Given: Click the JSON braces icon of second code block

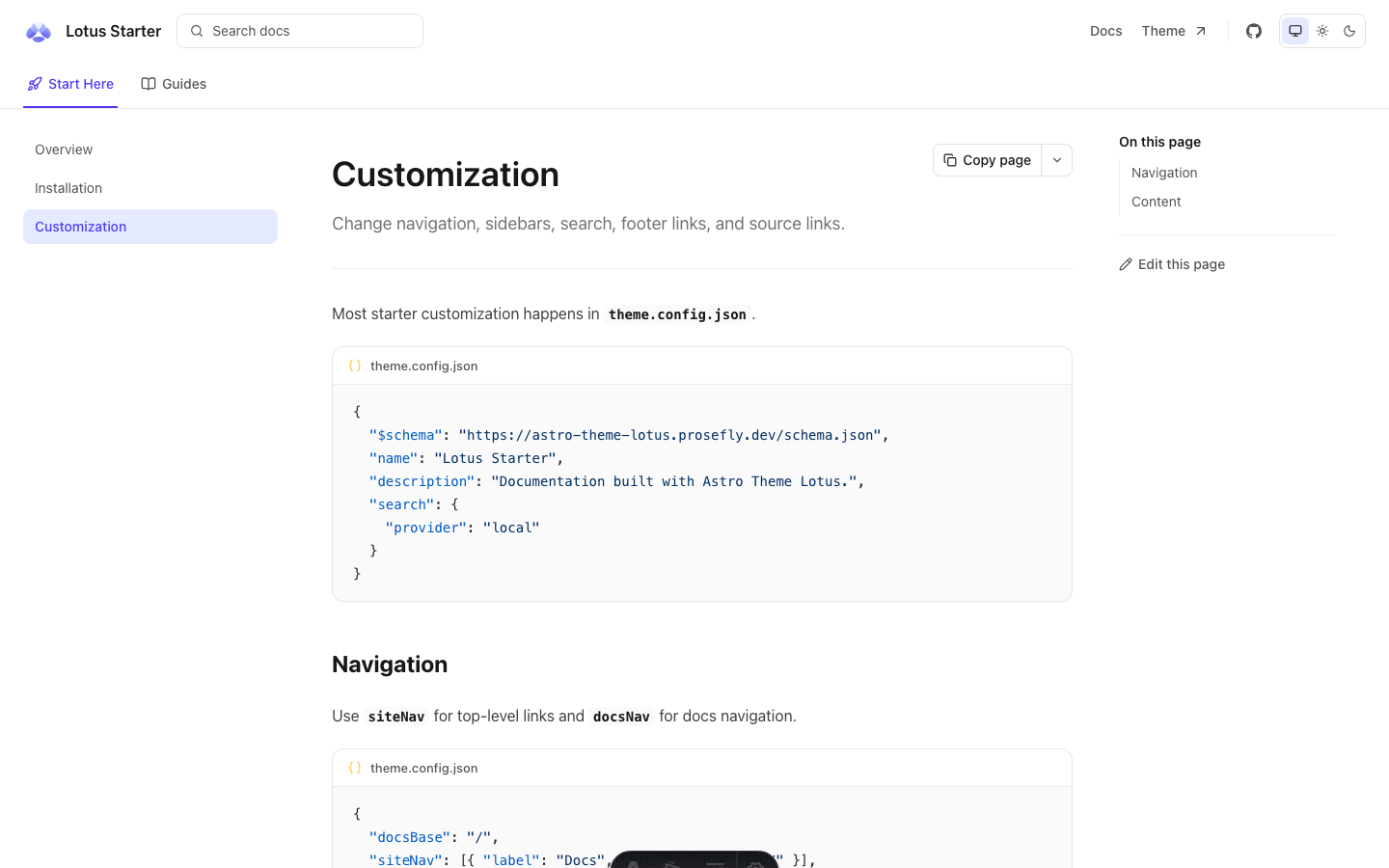Looking at the screenshot, I should pos(355,768).
